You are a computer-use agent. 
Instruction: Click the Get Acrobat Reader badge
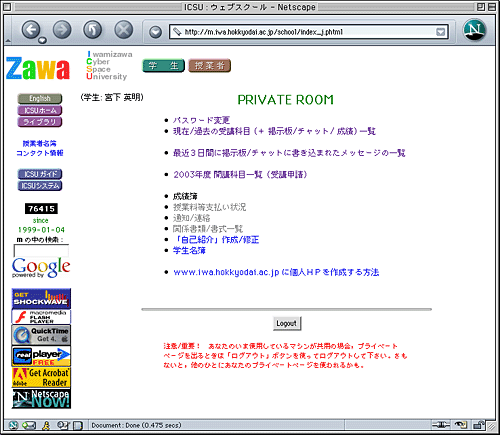[x=41, y=377]
